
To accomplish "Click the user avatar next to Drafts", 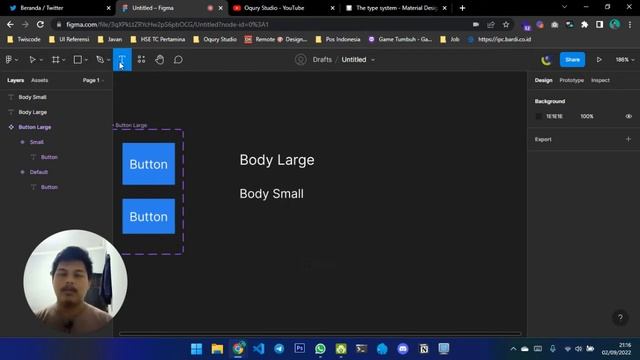I will [300, 60].
